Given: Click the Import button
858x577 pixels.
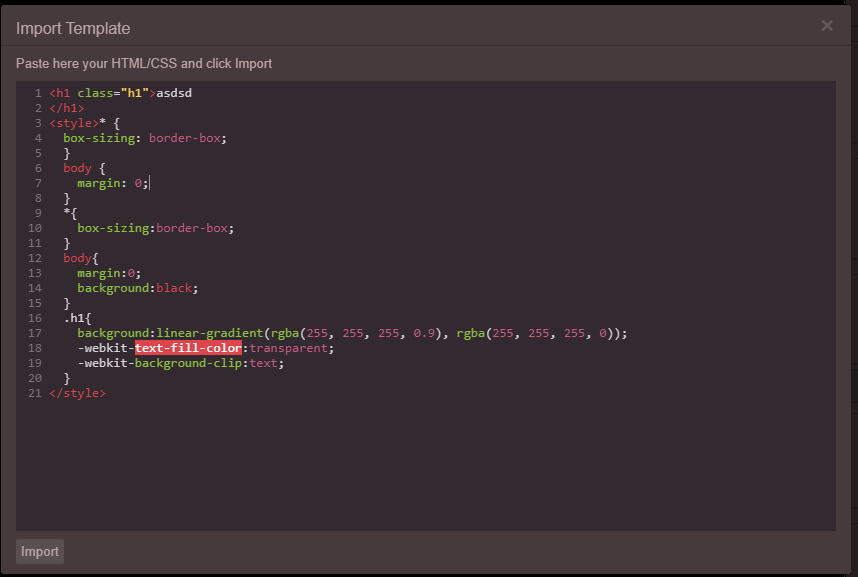Looking at the screenshot, I should click(x=40, y=551).
